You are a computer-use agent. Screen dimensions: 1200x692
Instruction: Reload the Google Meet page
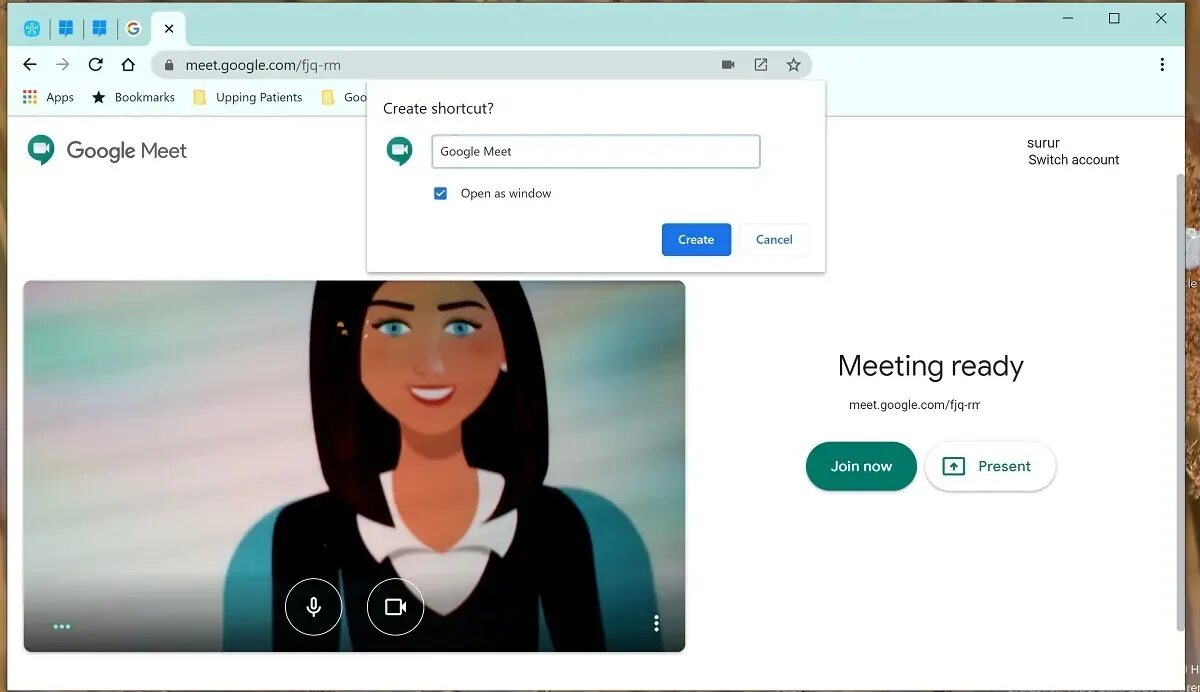(95, 65)
